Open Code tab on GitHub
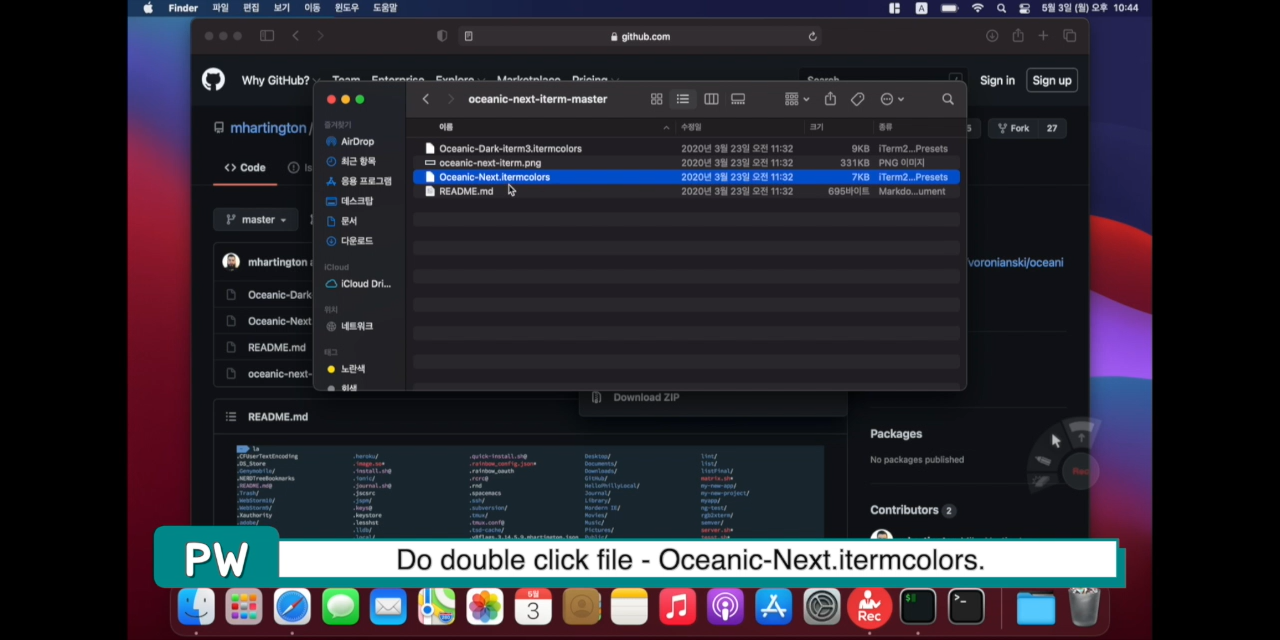Image resolution: width=1280 pixels, height=640 pixels. point(245,168)
